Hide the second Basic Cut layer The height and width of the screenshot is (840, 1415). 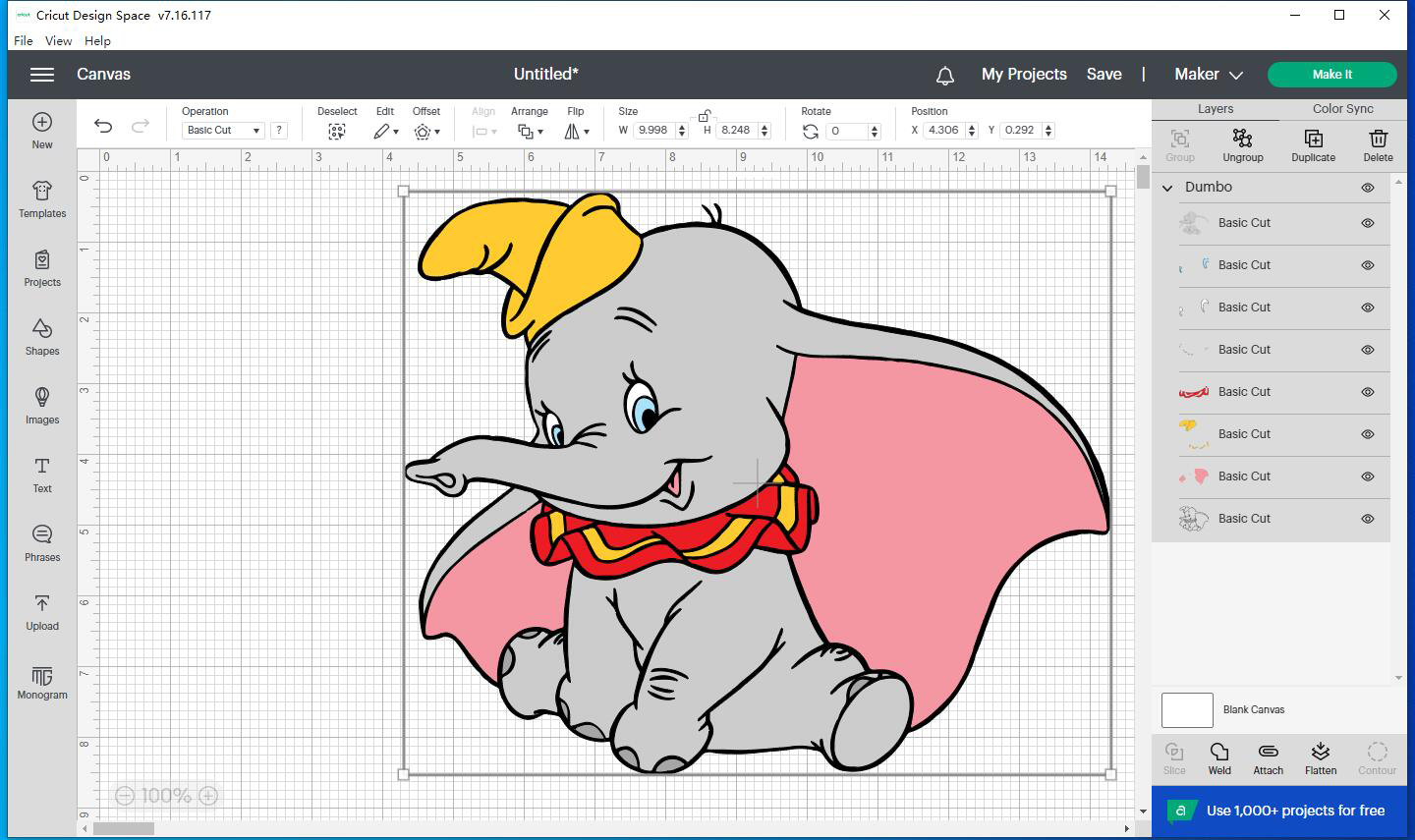point(1367,265)
